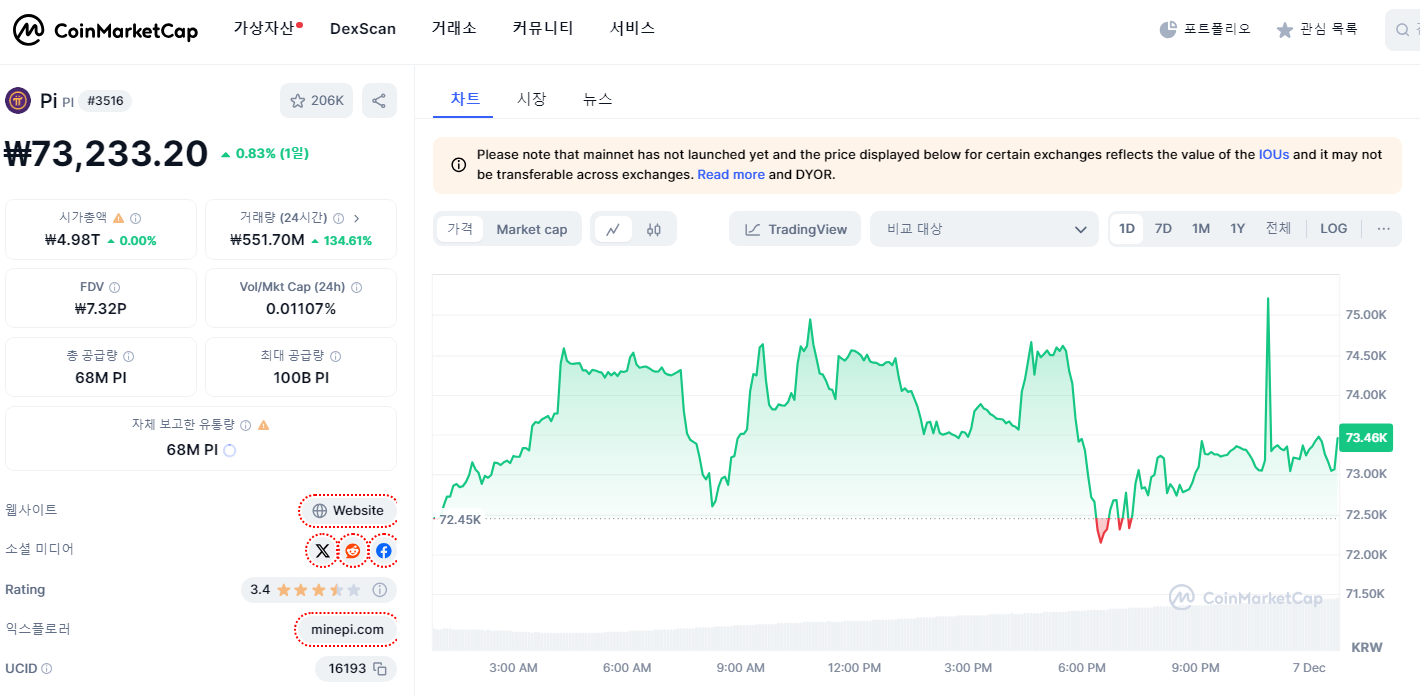Click the Pi coin logo
1420x696 pixels.
coord(18,100)
